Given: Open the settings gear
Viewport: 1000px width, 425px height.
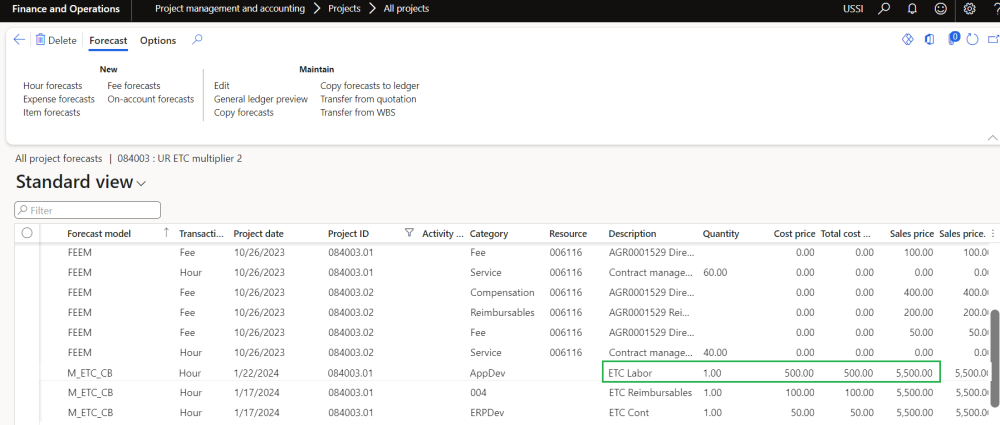Looking at the screenshot, I should pyautogui.click(x=969, y=9).
